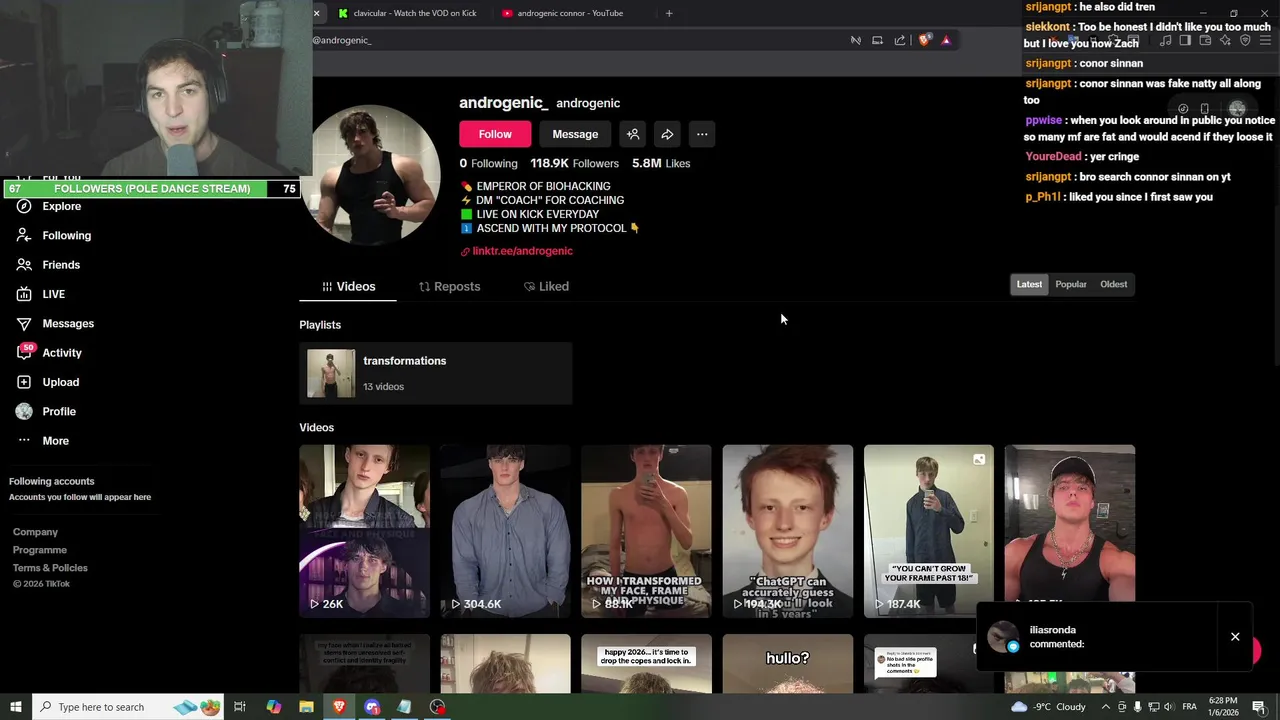Open the 'ChatGPT can accurately guess' video
This screenshot has width=1280, height=720.
pyautogui.click(x=788, y=531)
